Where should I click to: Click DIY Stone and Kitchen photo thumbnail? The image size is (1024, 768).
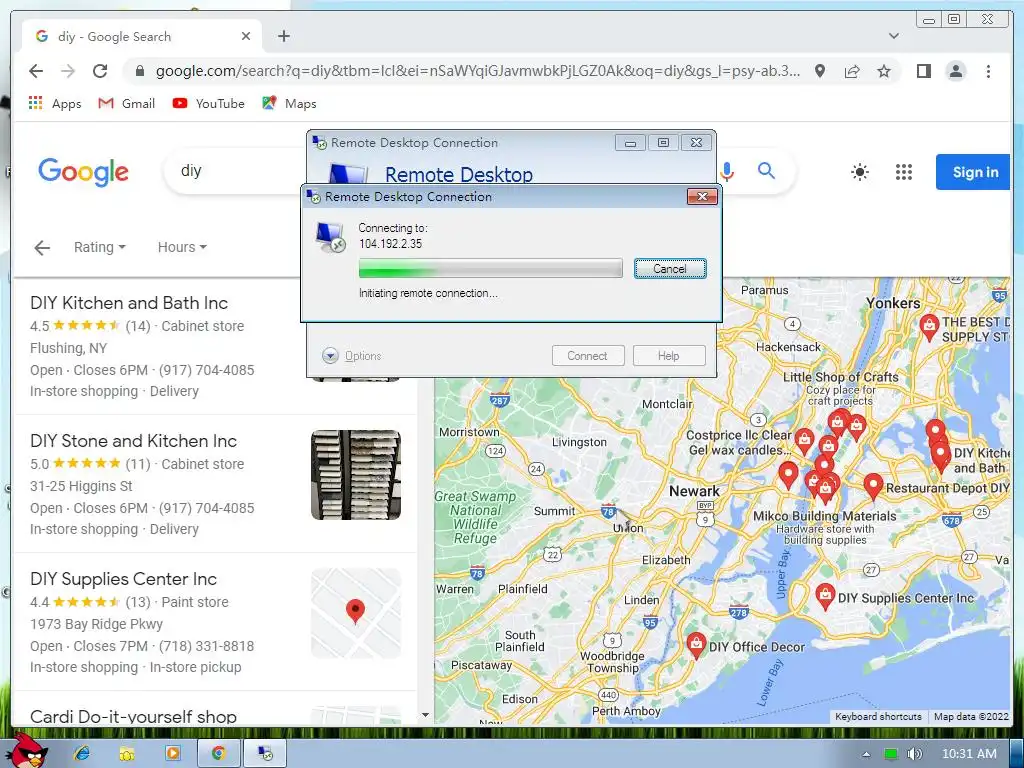(x=356, y=475)
